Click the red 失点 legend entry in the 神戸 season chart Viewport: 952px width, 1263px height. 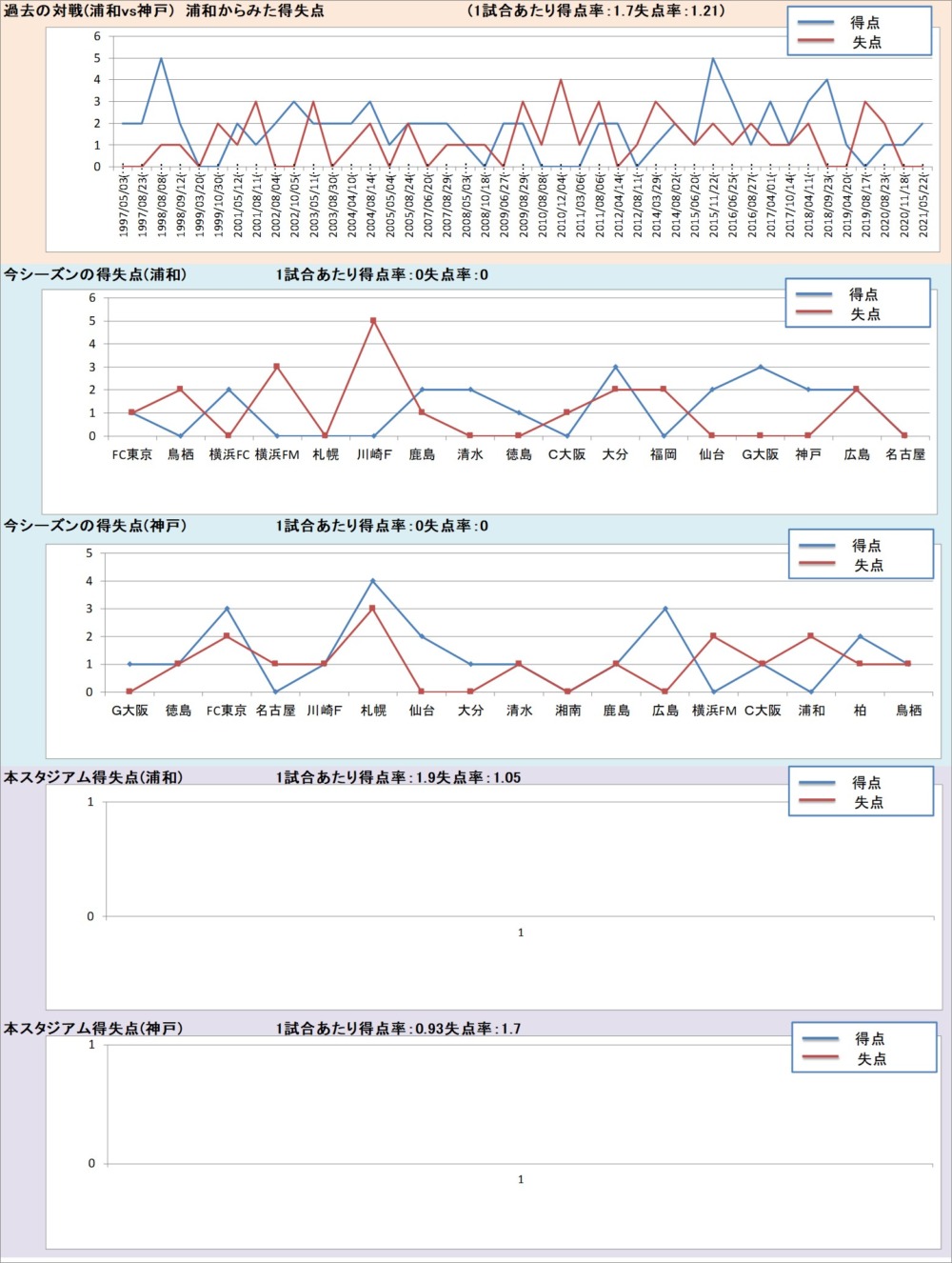[x=867, y=565]
